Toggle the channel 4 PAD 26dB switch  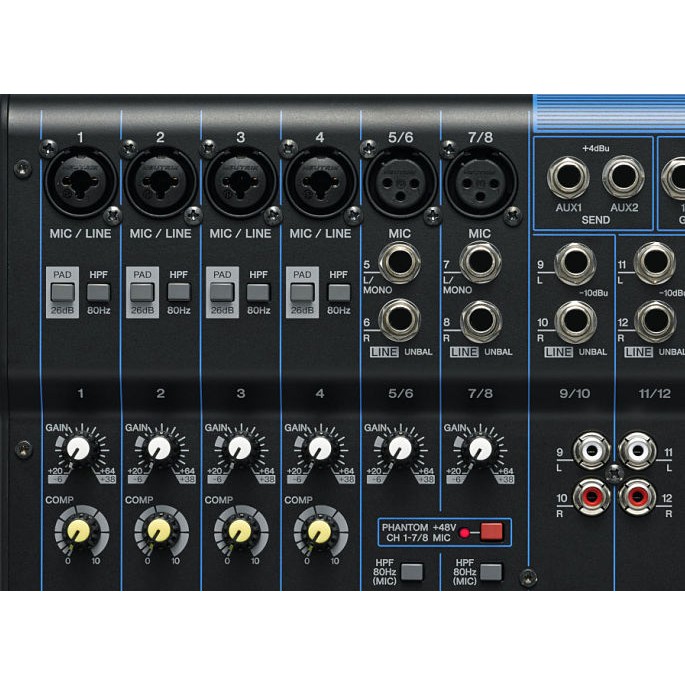pos(302,292)
